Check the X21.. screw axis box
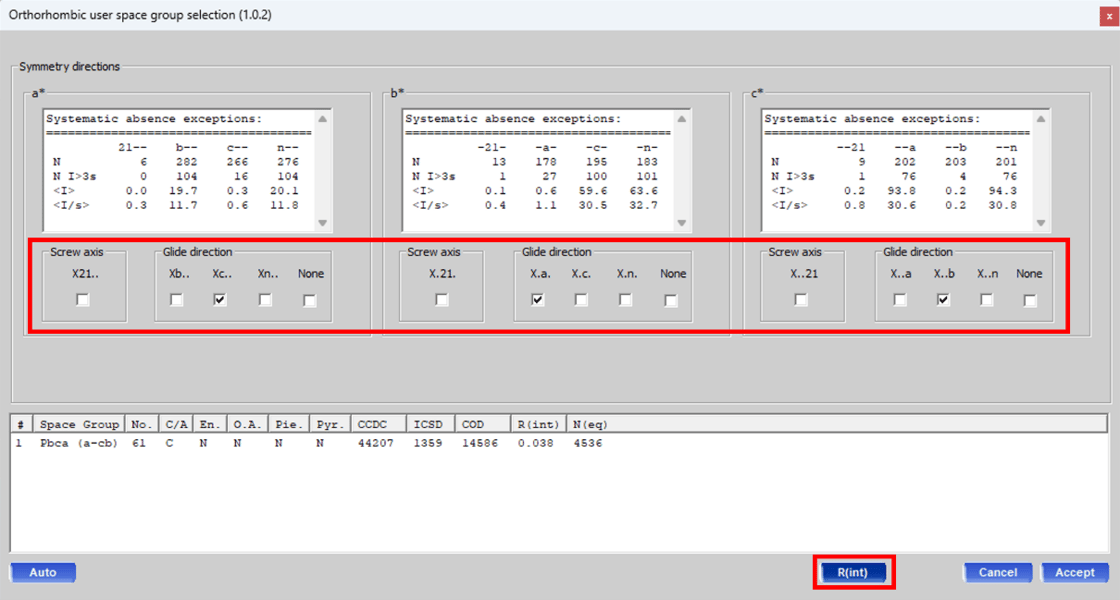 click(x=82, y=300)
